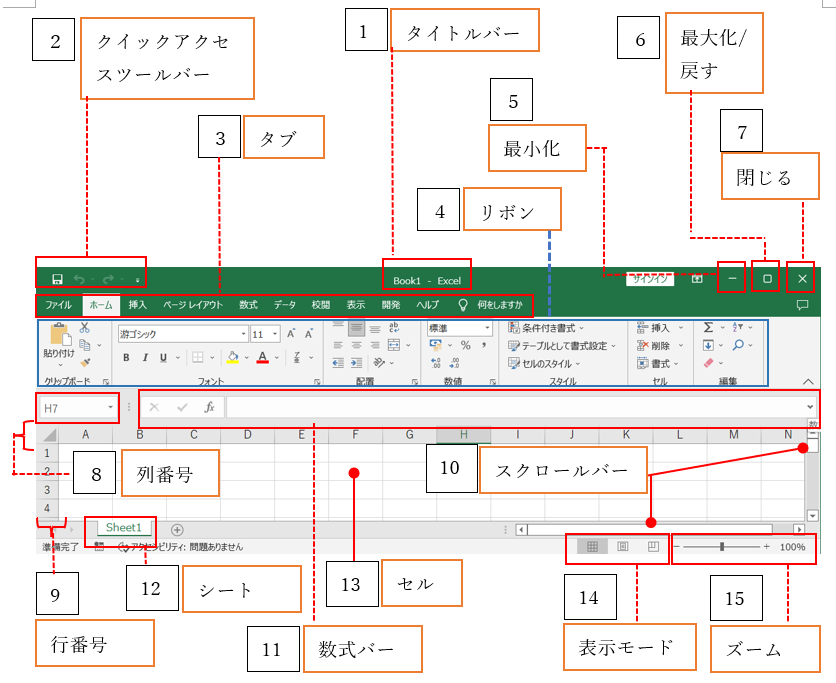836x683 pixels.
Task: Click the Insert Function fx icon
Action: 209,407
